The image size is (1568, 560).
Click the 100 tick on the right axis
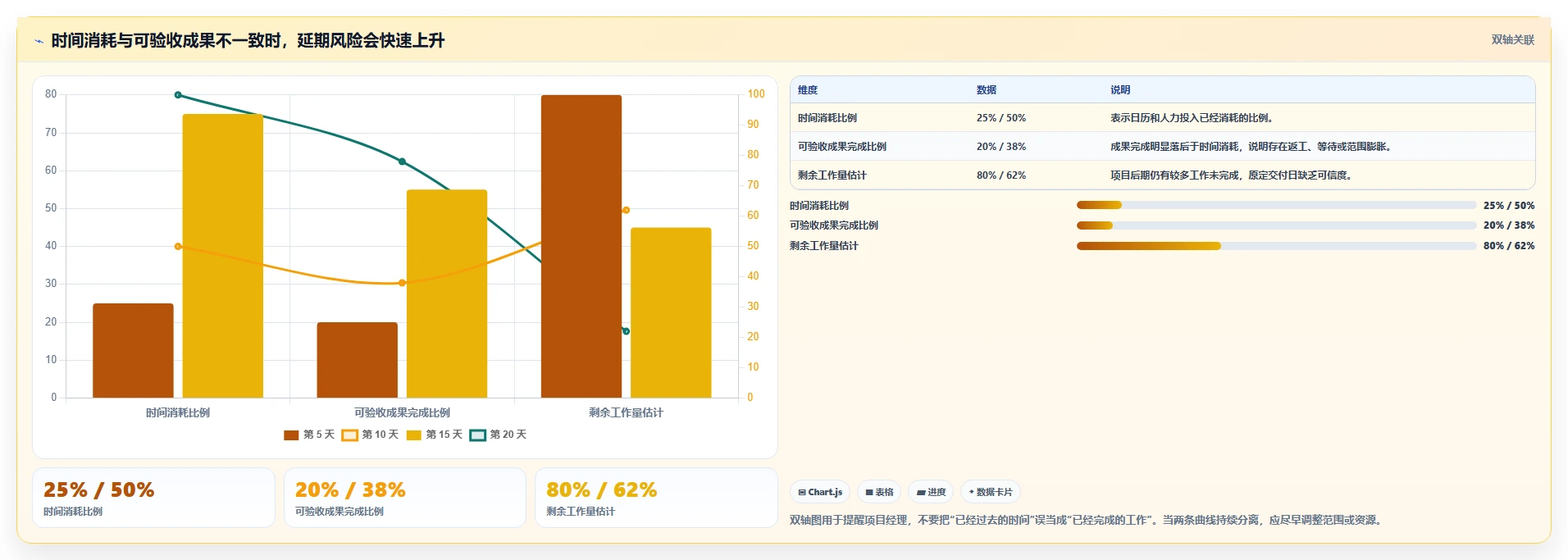[x=756, y=94]
